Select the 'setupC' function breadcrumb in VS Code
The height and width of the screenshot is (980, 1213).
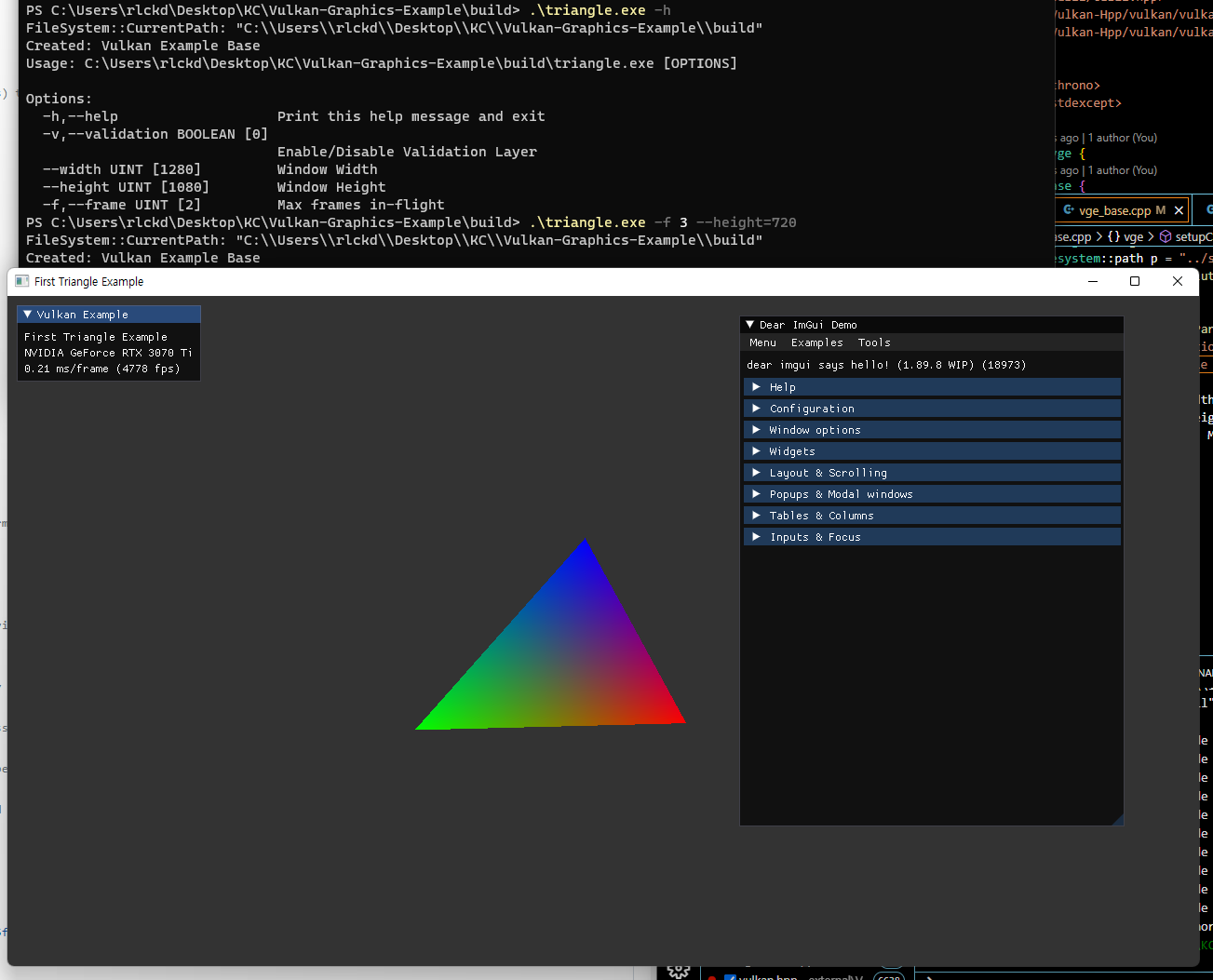1185,236
